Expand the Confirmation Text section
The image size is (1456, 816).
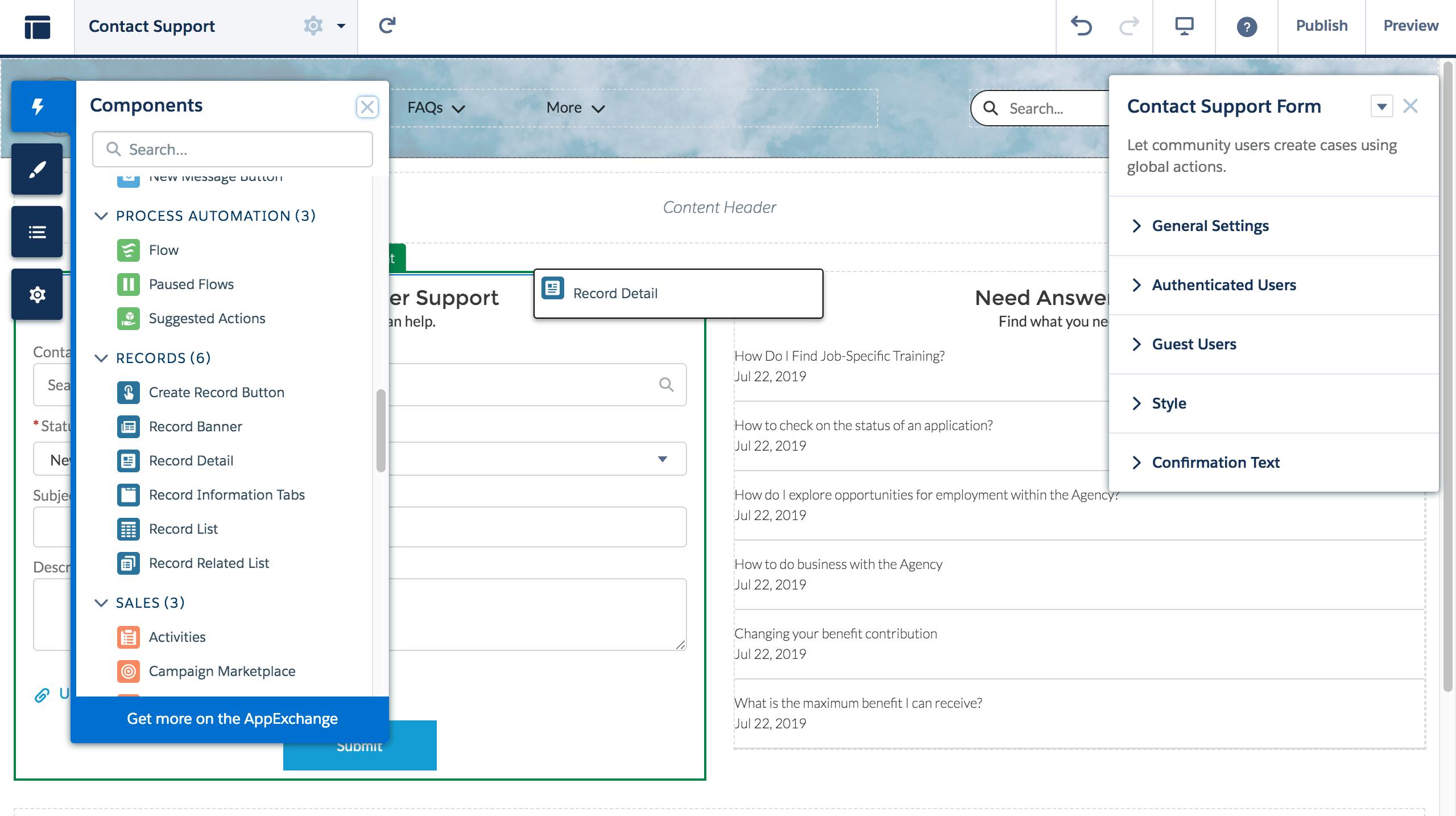pyautogui.click(x=1215, y=462)
